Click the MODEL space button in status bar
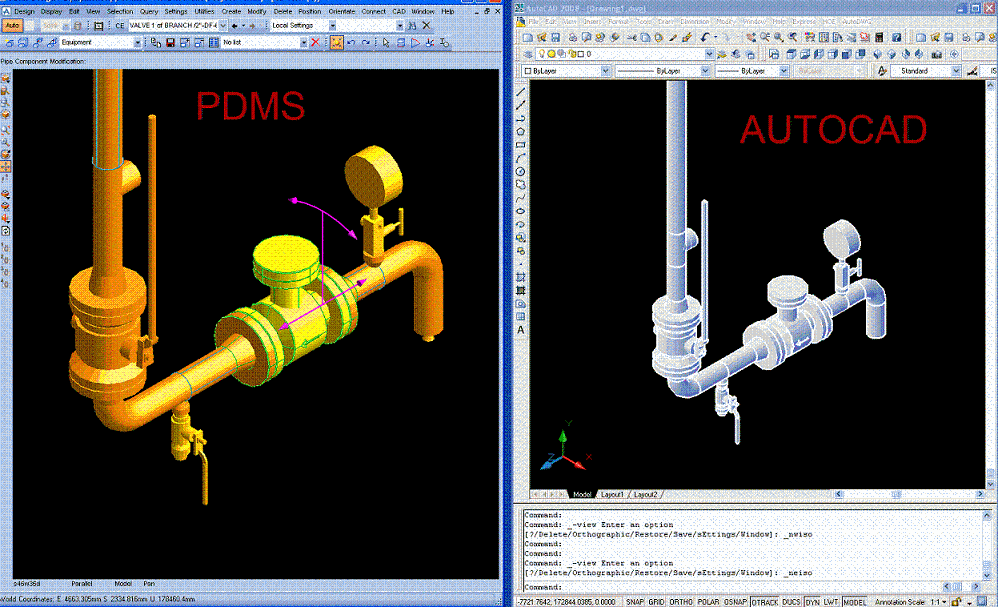Image resolution: width=998 pixels, height=607 pixels. point(854,602)
